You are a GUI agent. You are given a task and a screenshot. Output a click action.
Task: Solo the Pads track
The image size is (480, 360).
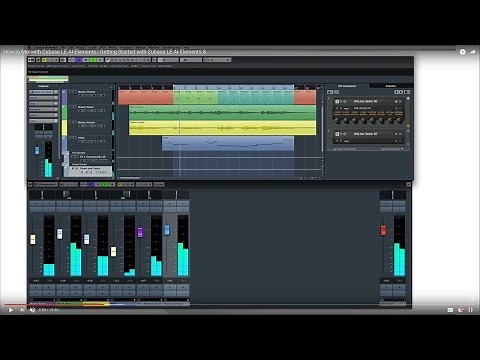click(x=75, y=137)
